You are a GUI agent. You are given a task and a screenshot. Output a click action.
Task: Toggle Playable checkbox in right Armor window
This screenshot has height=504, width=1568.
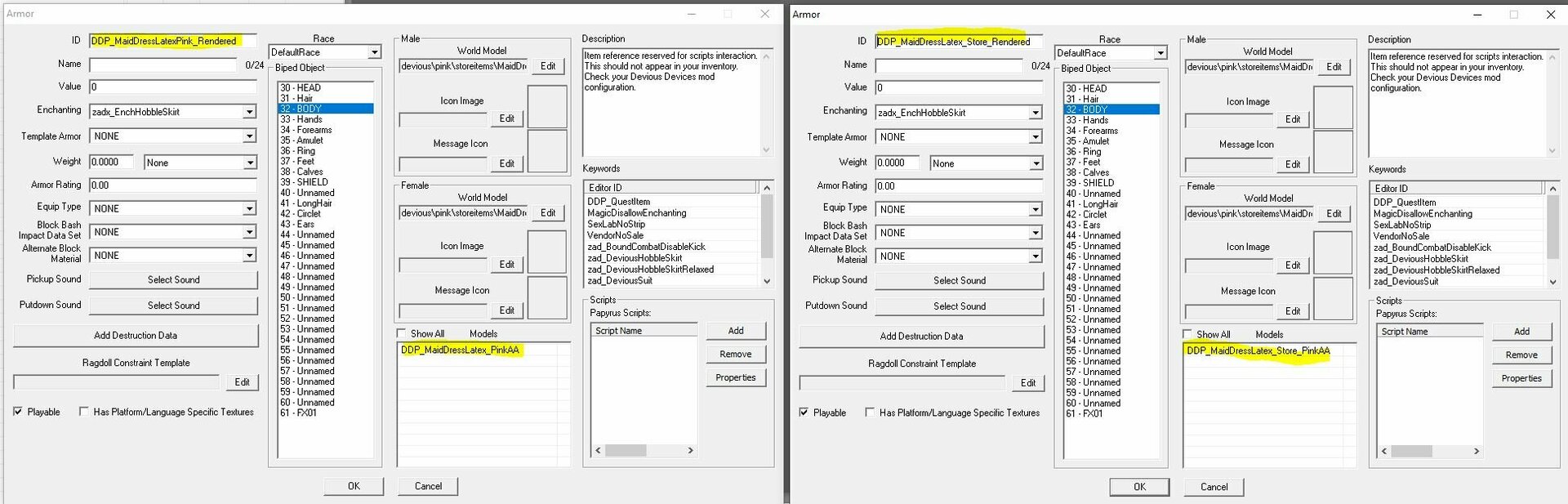tap(804, 413)
